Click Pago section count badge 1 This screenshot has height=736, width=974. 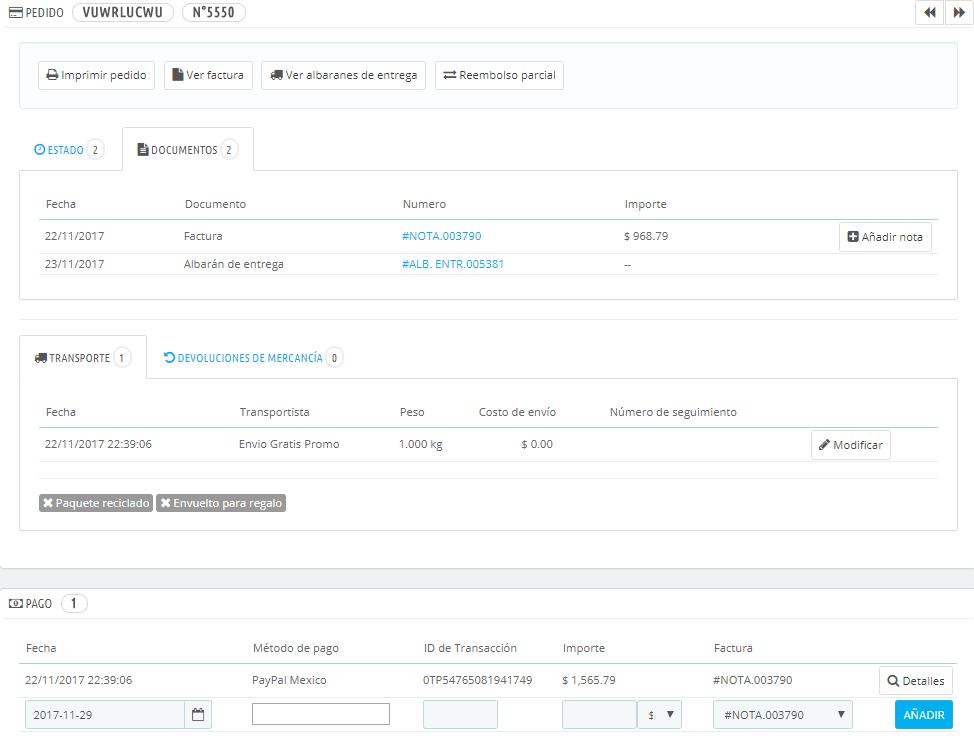click(x=74, y=603)
